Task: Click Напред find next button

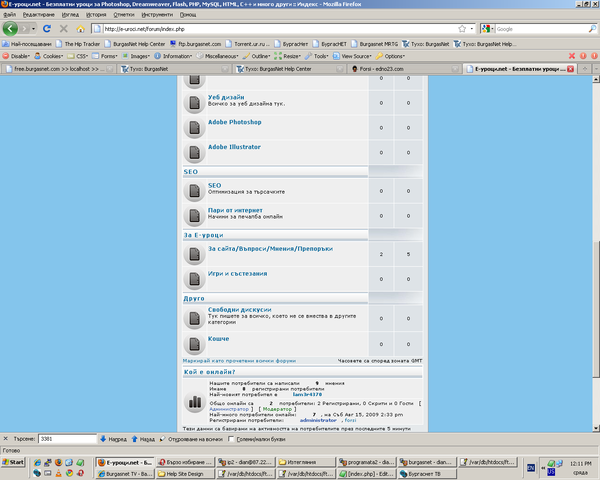Action: click(x=113, y=439)
